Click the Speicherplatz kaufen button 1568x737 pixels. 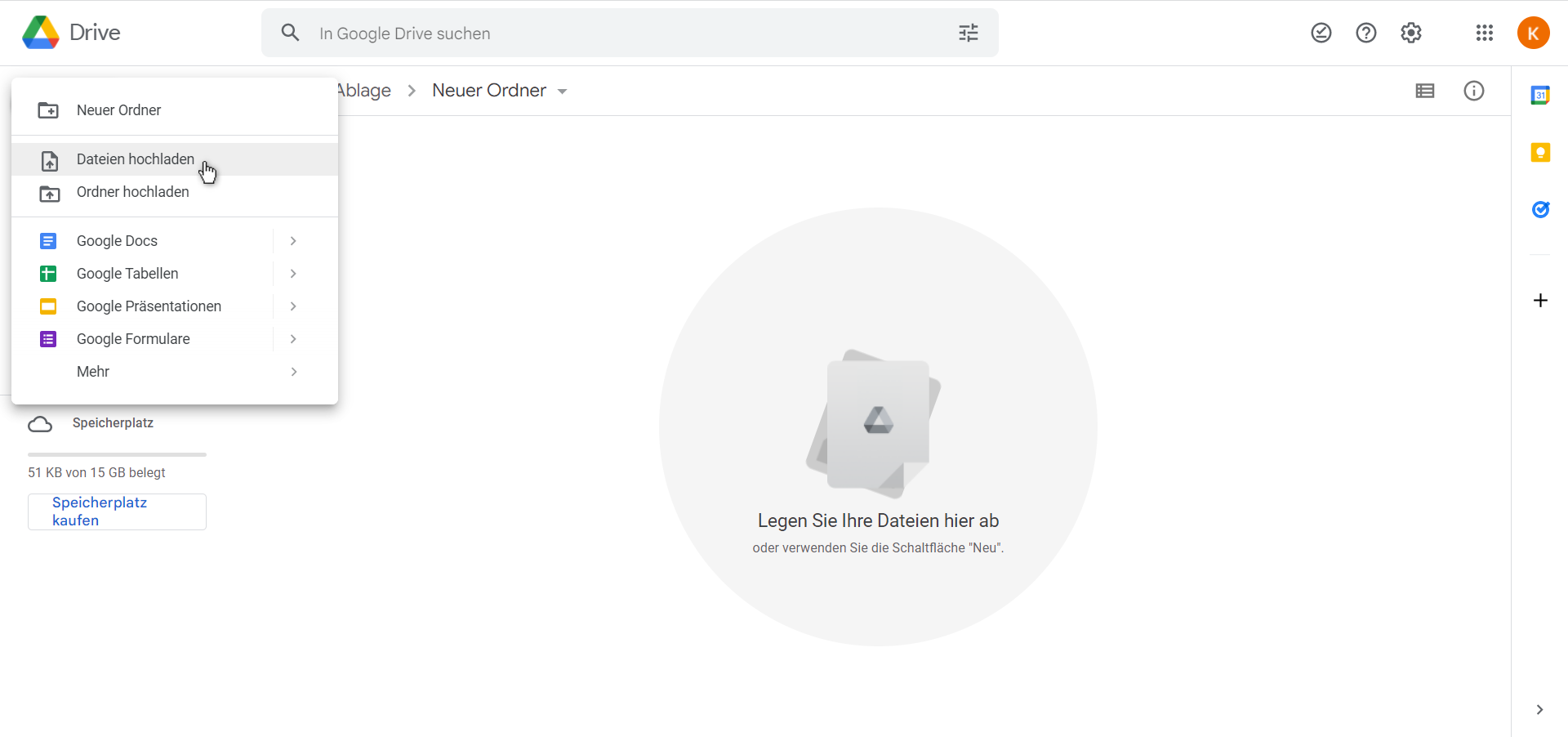(117, 511)
